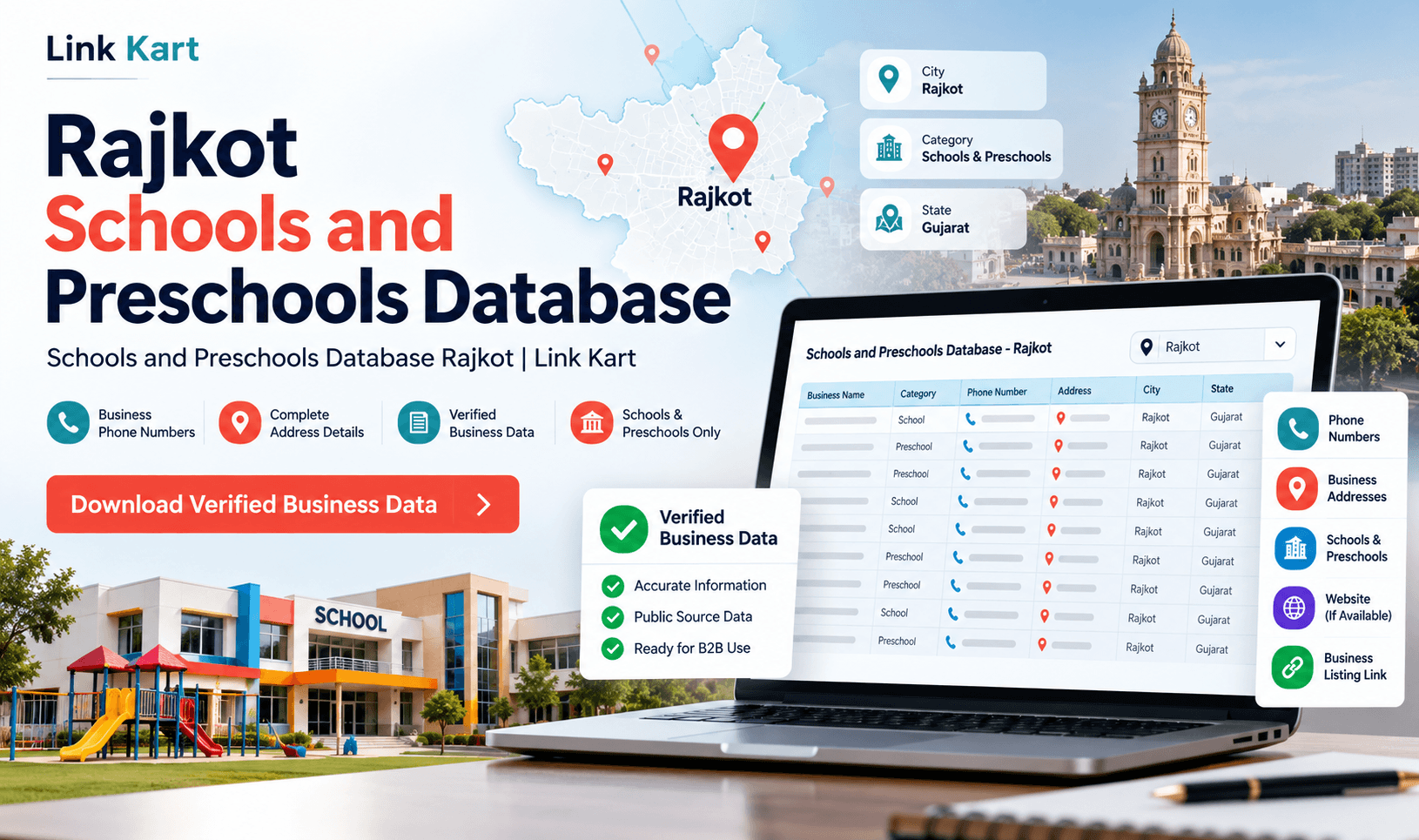Click the SCHOOL sign on the building
1419x840 pixels.
351,618
